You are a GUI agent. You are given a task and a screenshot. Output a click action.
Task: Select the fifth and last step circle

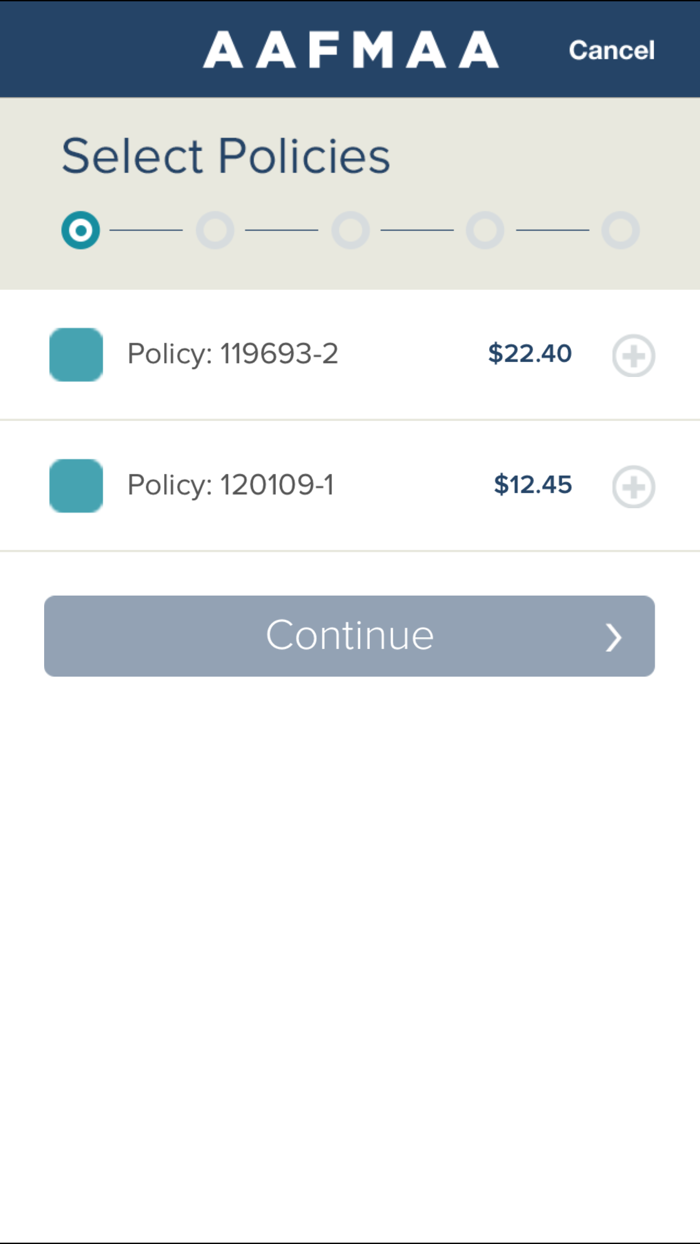620,230
